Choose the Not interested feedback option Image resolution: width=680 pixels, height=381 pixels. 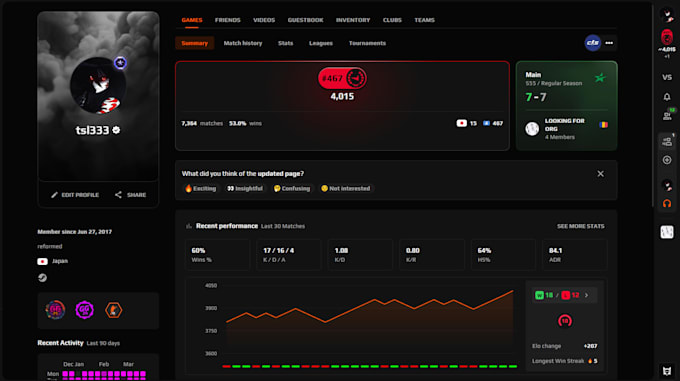click(x=346, y=189)
